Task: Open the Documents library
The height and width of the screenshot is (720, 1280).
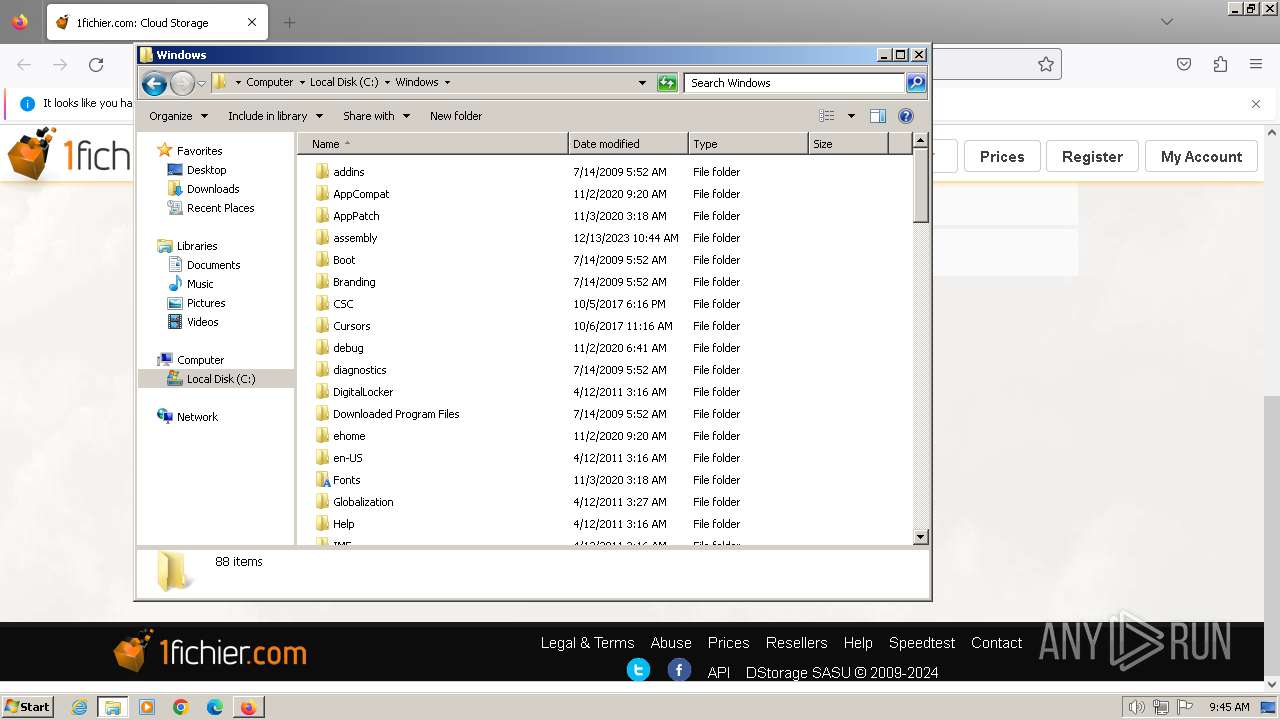Action: (x=213, y=265)
